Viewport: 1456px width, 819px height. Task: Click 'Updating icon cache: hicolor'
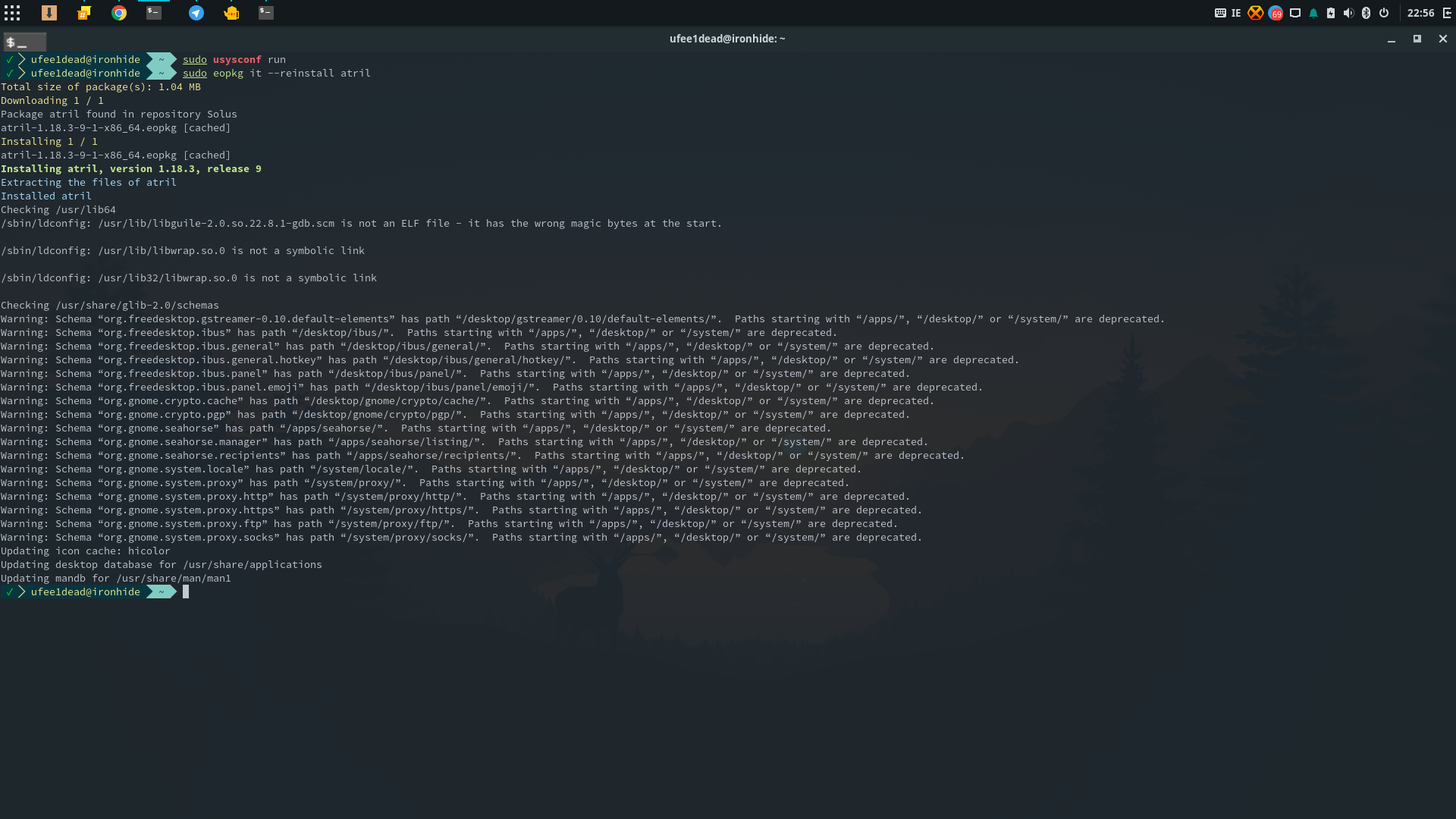pos(86,551)
